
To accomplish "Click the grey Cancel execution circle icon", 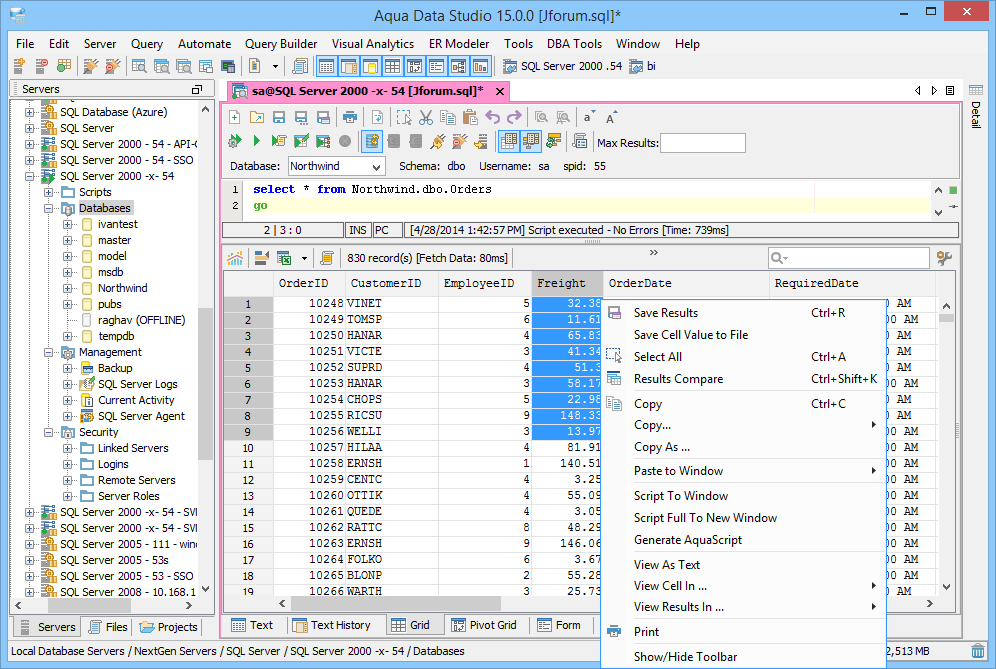I will pyautogui.click(x=345, y=141).
